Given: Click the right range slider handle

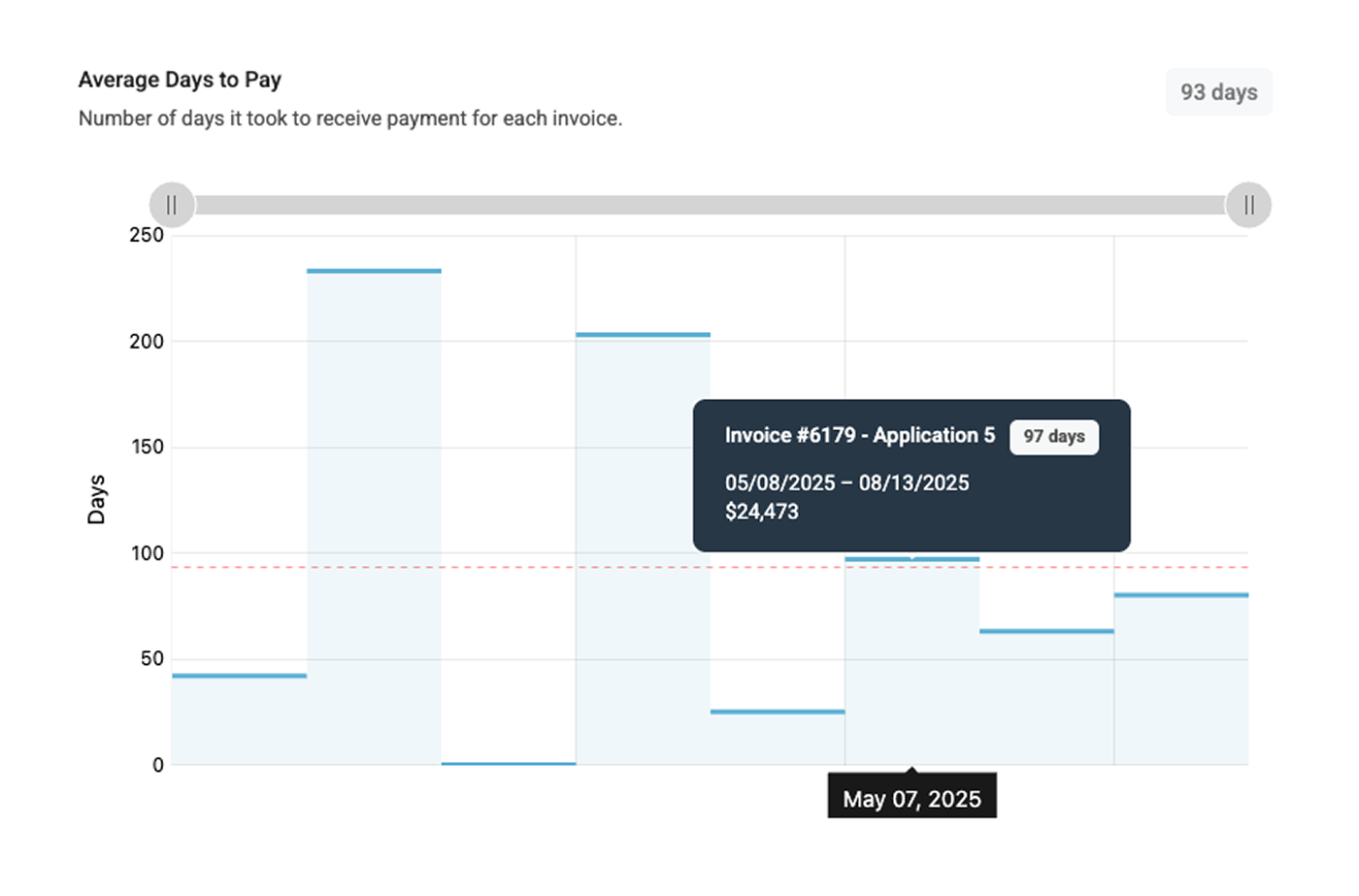Looking at the screenshot, I should point(1248,205).
